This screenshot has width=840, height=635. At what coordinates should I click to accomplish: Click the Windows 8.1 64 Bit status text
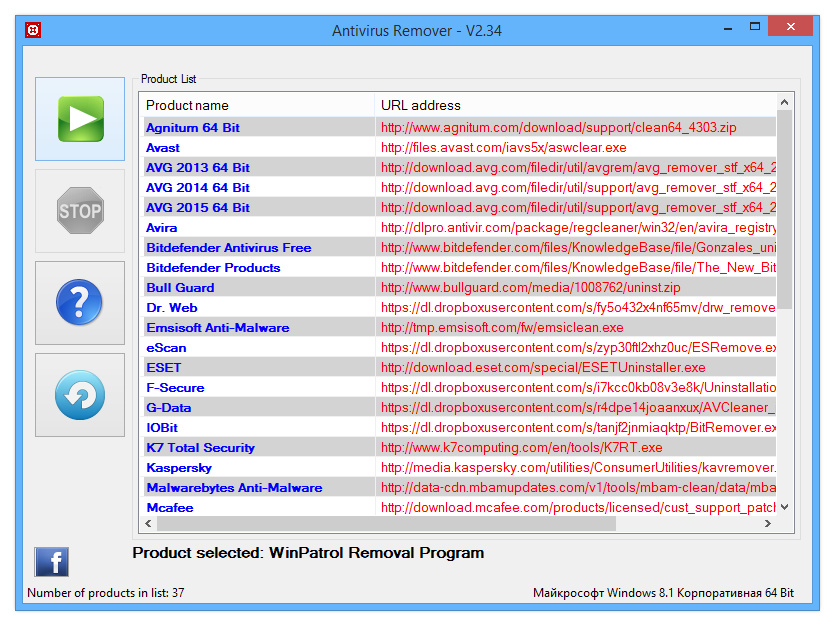click(663, 593)
